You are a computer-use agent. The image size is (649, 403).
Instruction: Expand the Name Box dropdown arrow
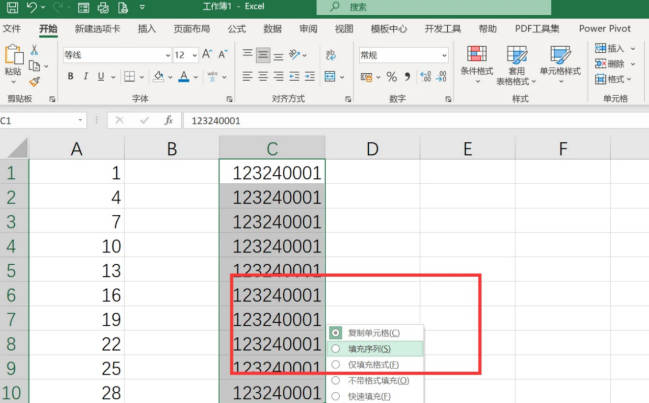tap(80, 120)
